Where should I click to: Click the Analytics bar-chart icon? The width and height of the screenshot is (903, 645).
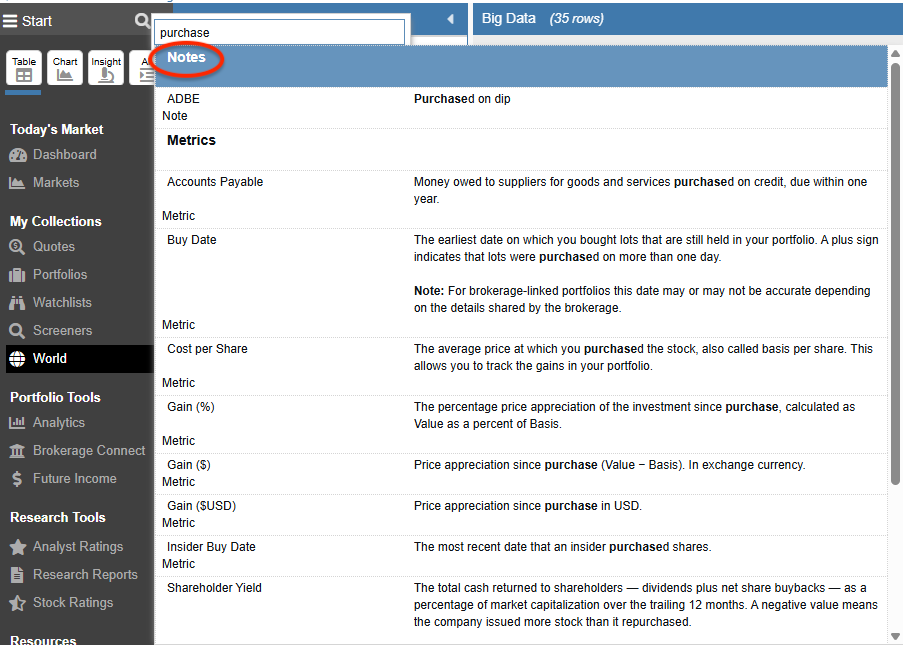click(17, 423)
